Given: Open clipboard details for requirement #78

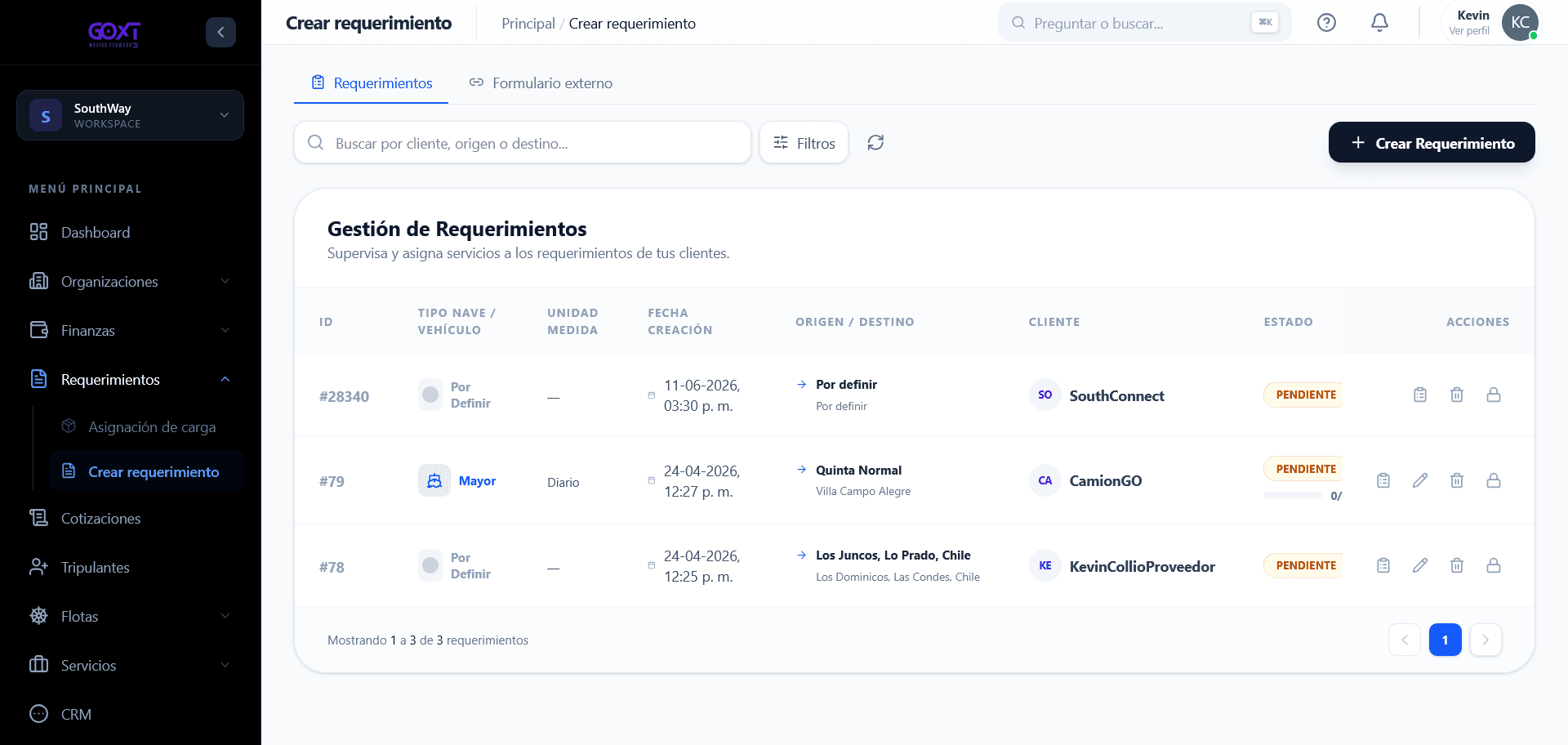Looking at the screenshot, I should [x=1383, y=565].
